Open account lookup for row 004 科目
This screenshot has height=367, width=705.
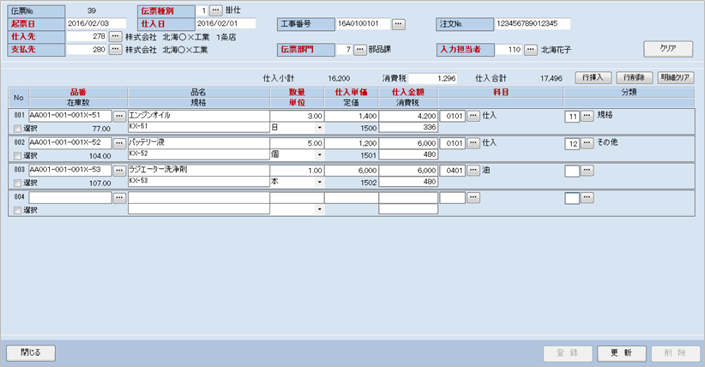click(473, 197)
